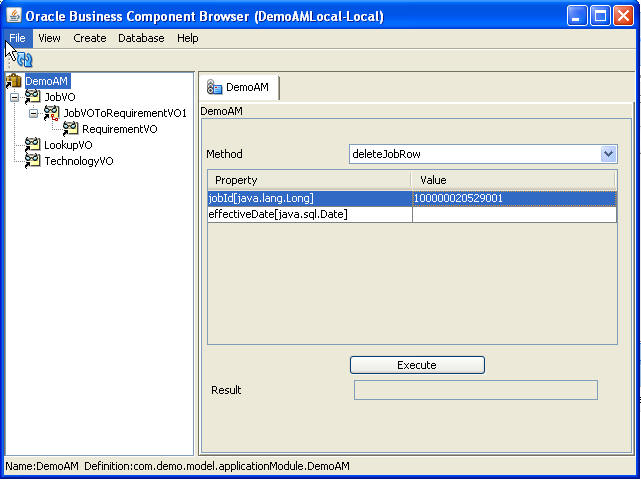The image size is (641, 480).
Task: Click the TechnologyVO view object icon
Action: [32, 161]
